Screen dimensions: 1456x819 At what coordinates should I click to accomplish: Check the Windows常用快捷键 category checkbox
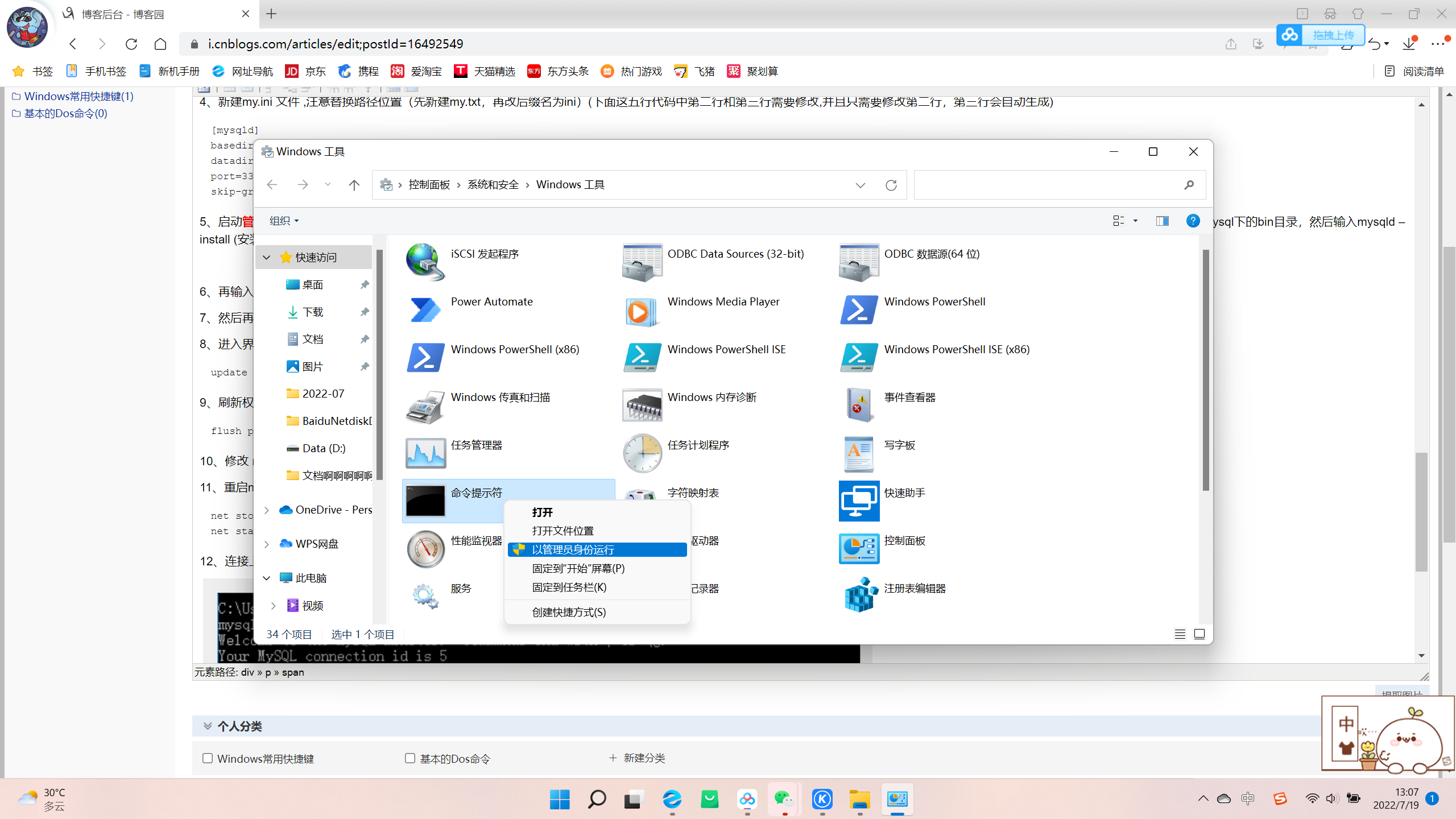tap(208, 758)
